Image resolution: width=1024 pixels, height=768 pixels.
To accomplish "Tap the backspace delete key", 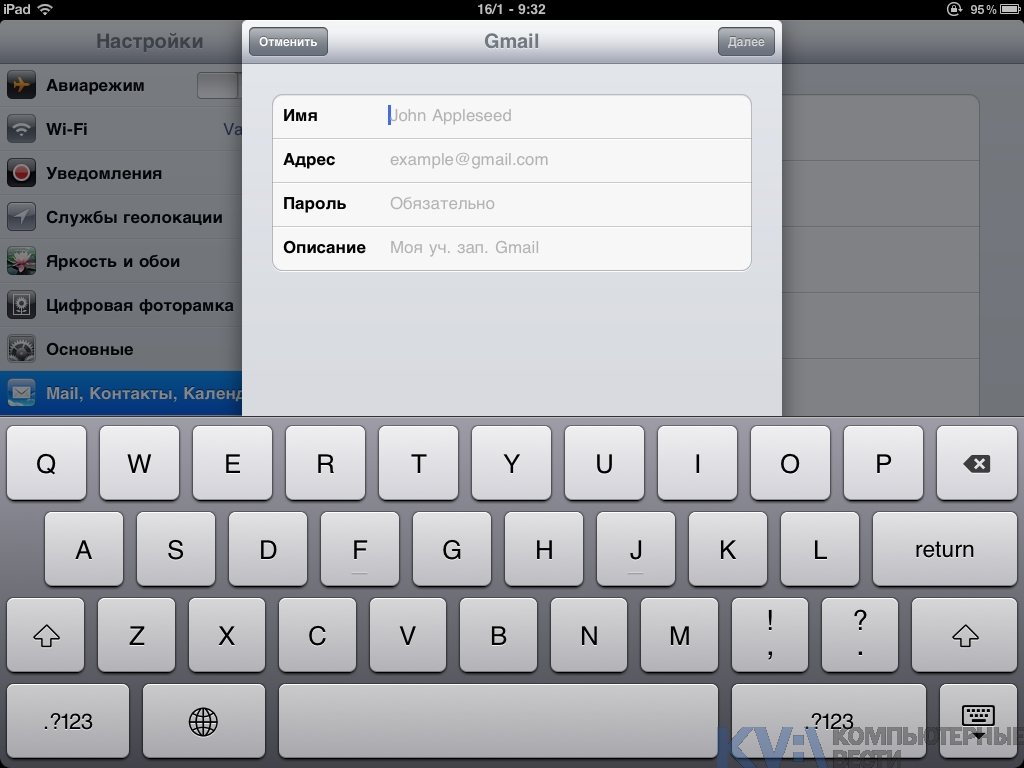I will pyautogui.click(x=976, y=464).
